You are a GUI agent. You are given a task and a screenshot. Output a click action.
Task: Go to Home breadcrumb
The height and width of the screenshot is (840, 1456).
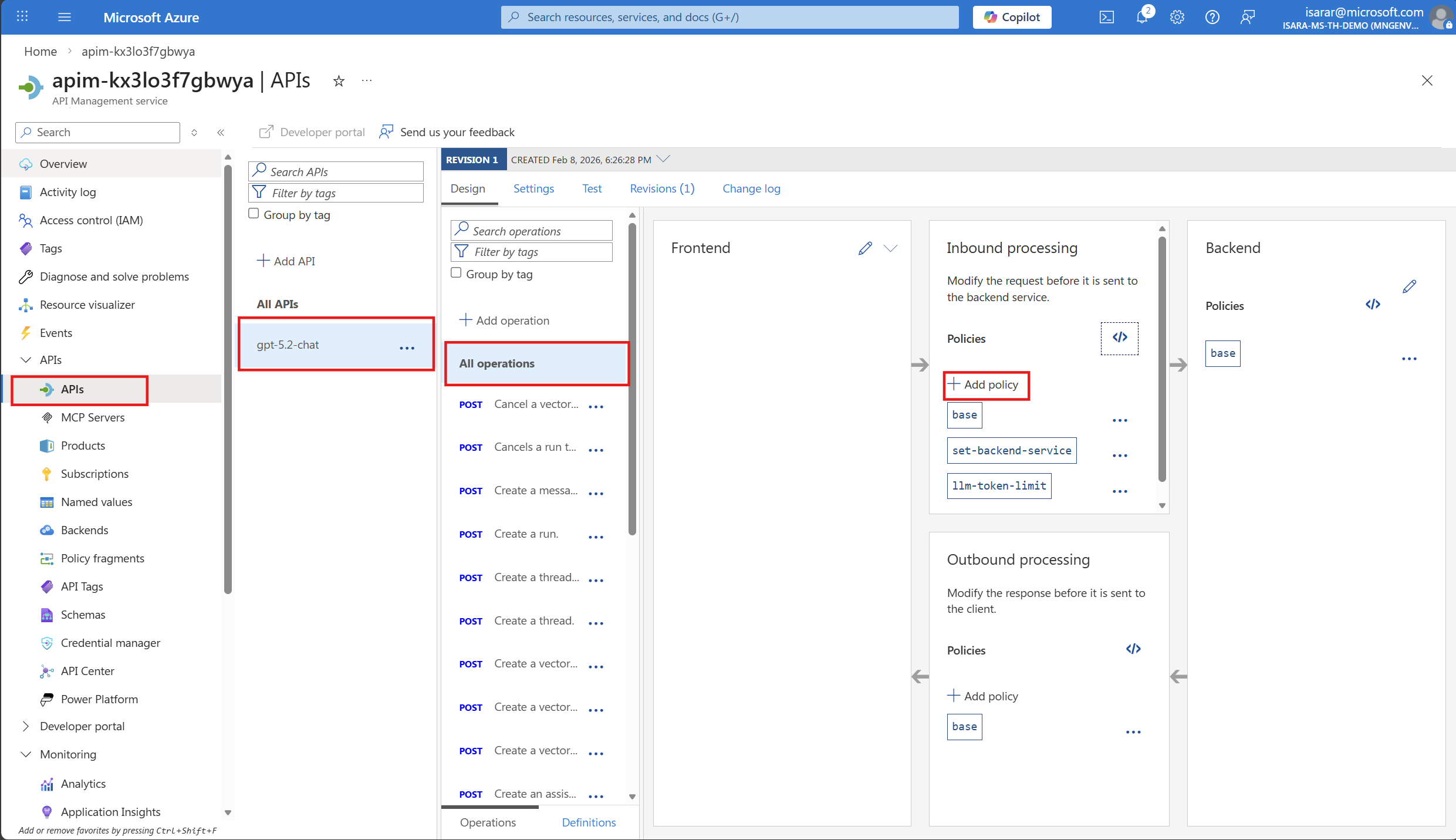tap(40, 51)
